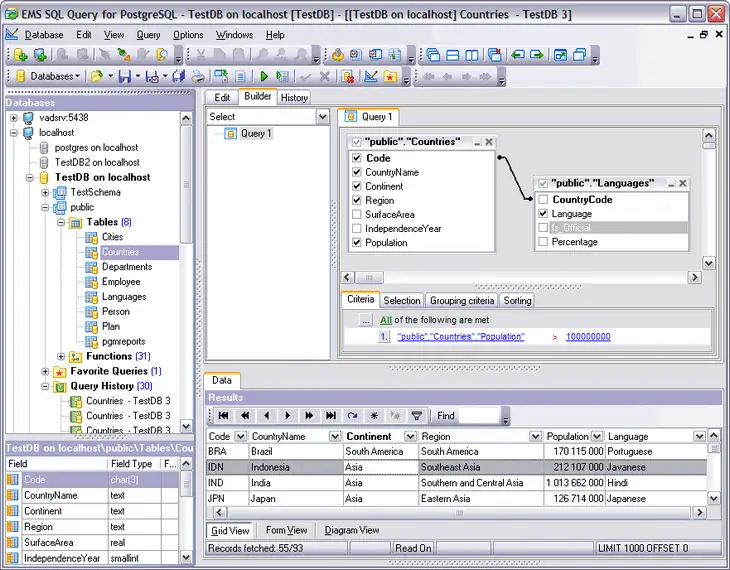Open the Query menu
730x570 pixels.
(x=148, y=35)
